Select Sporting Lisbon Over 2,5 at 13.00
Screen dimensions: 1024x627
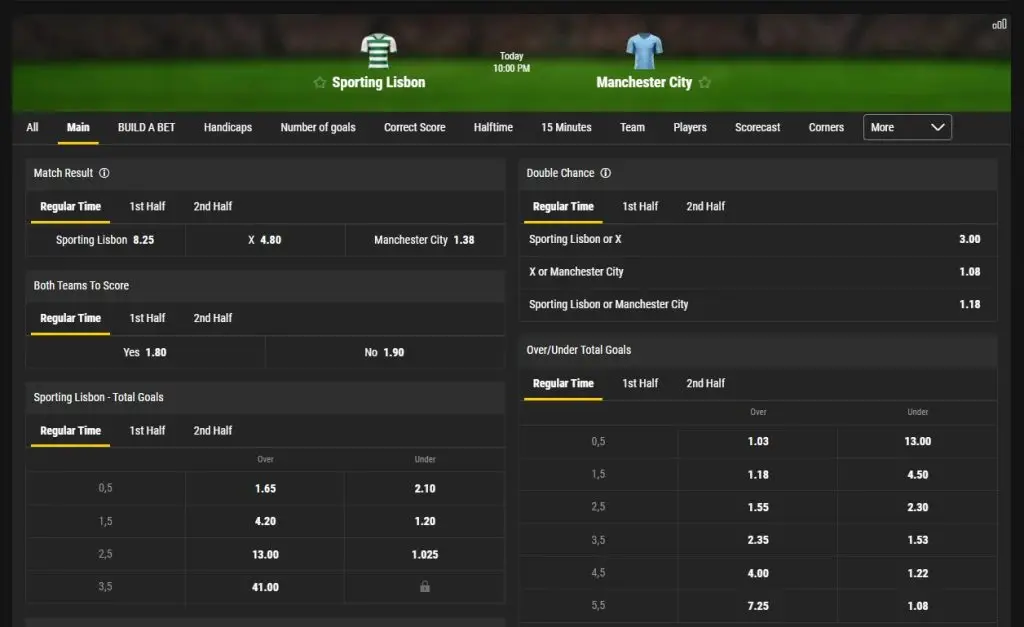click(265, 555)
